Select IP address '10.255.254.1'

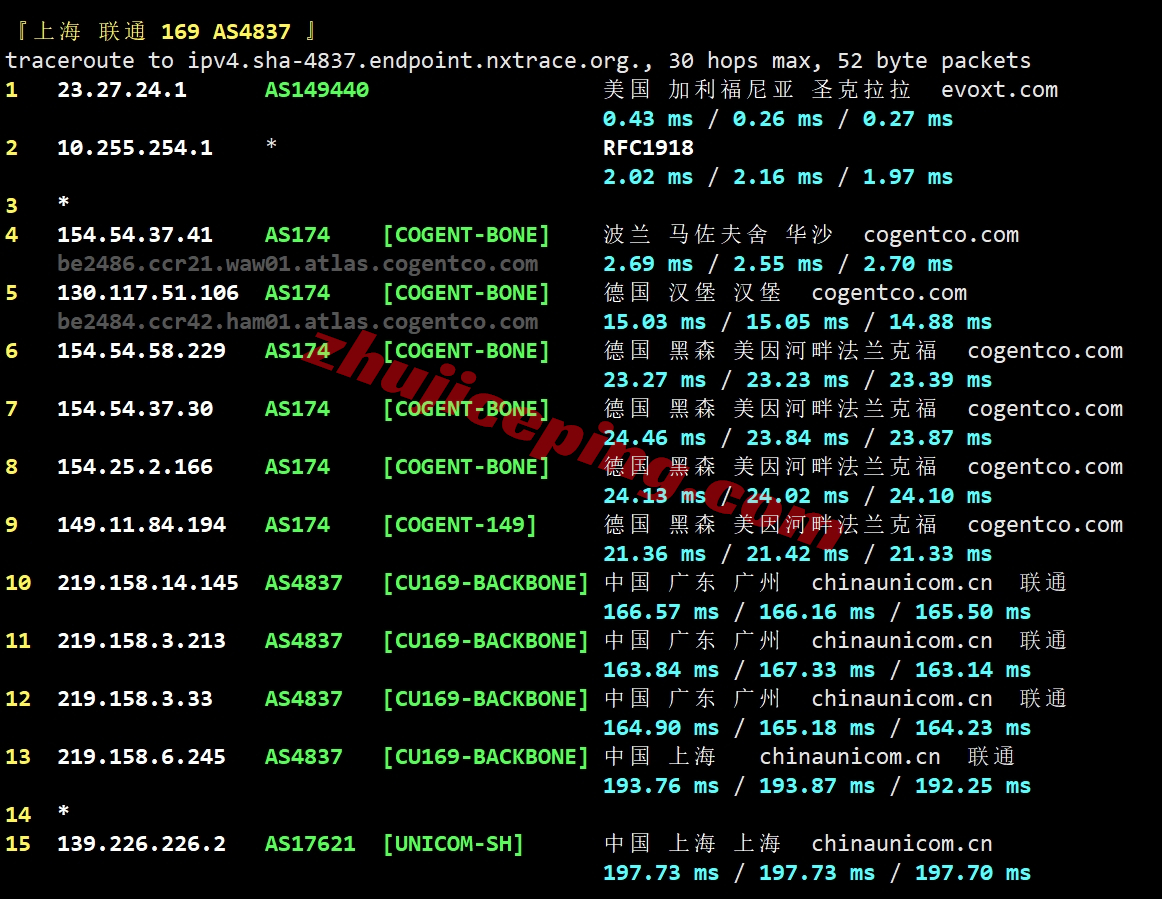click(135, 147)
